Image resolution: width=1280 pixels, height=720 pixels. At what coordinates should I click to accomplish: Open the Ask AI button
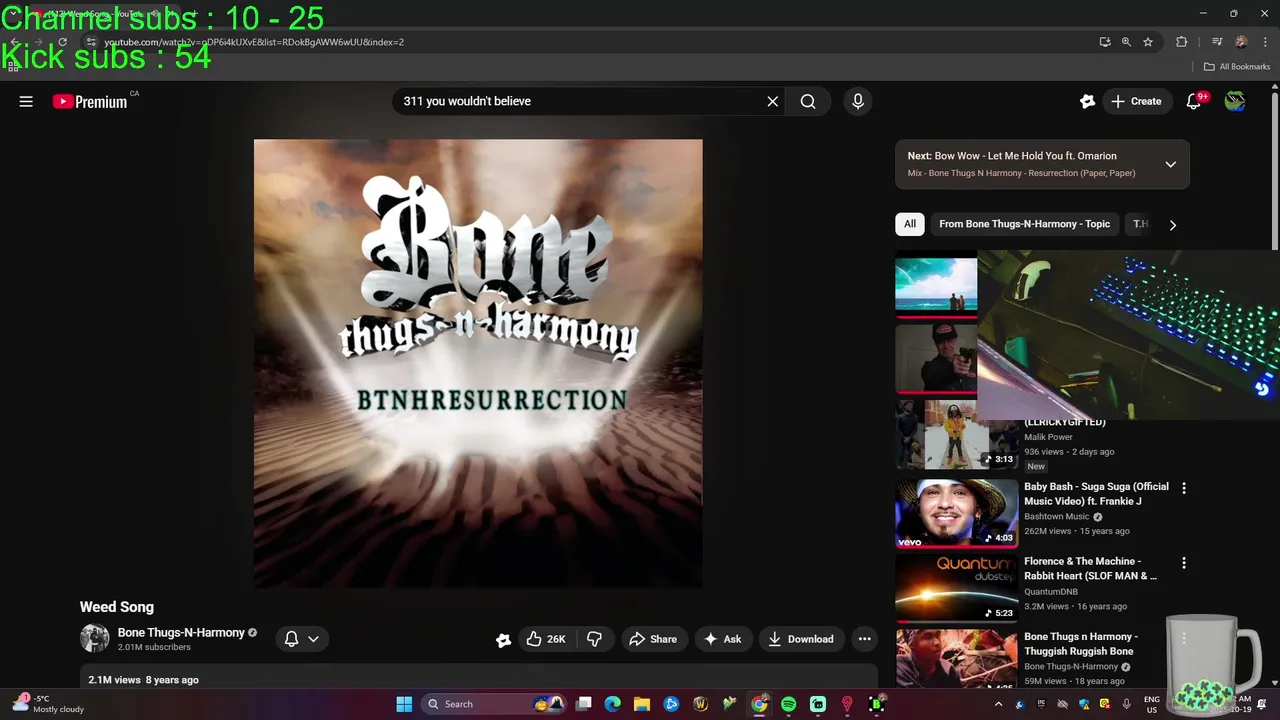(722, 639)
